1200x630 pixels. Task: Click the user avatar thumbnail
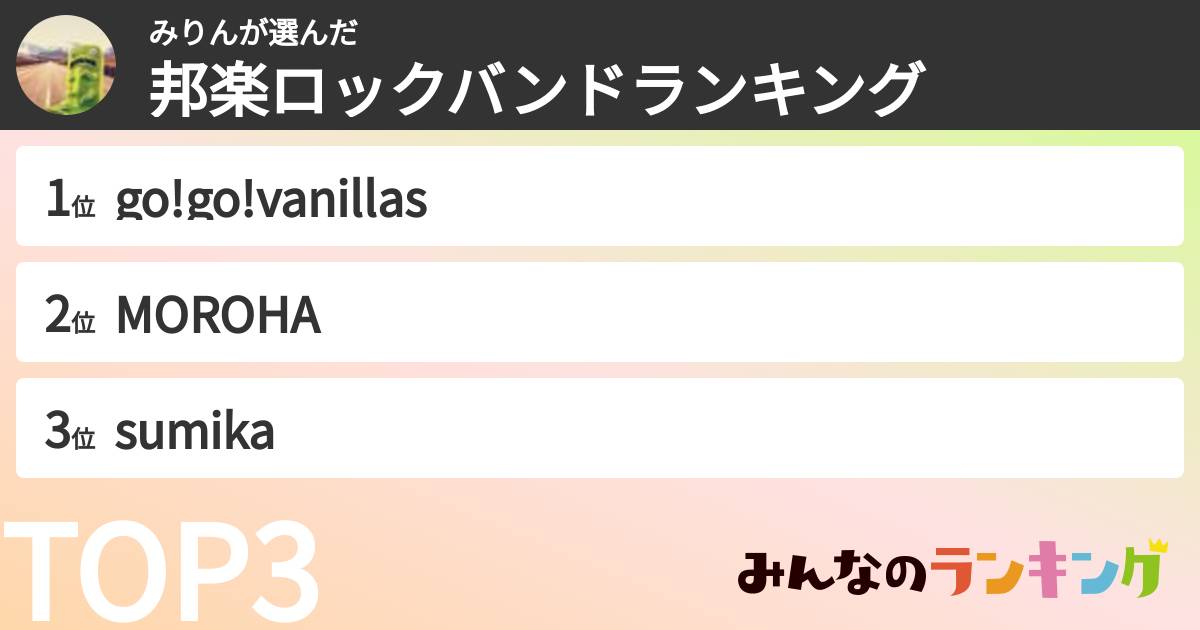(66, 66)
